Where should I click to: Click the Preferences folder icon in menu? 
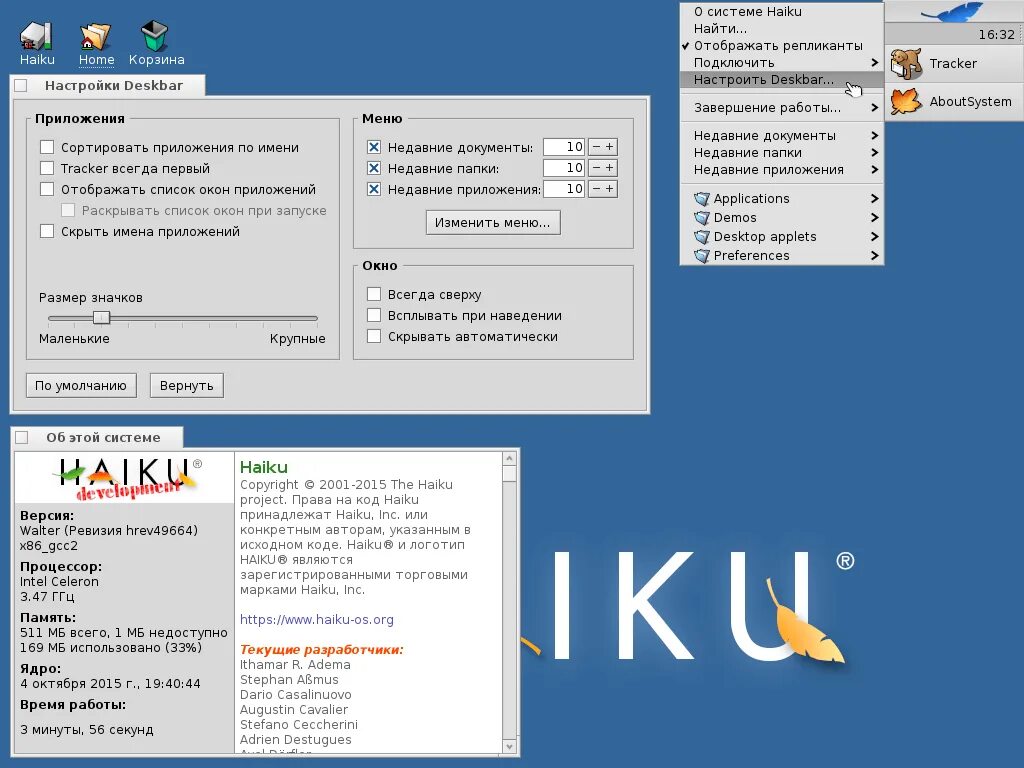click(x=702, y=255)
